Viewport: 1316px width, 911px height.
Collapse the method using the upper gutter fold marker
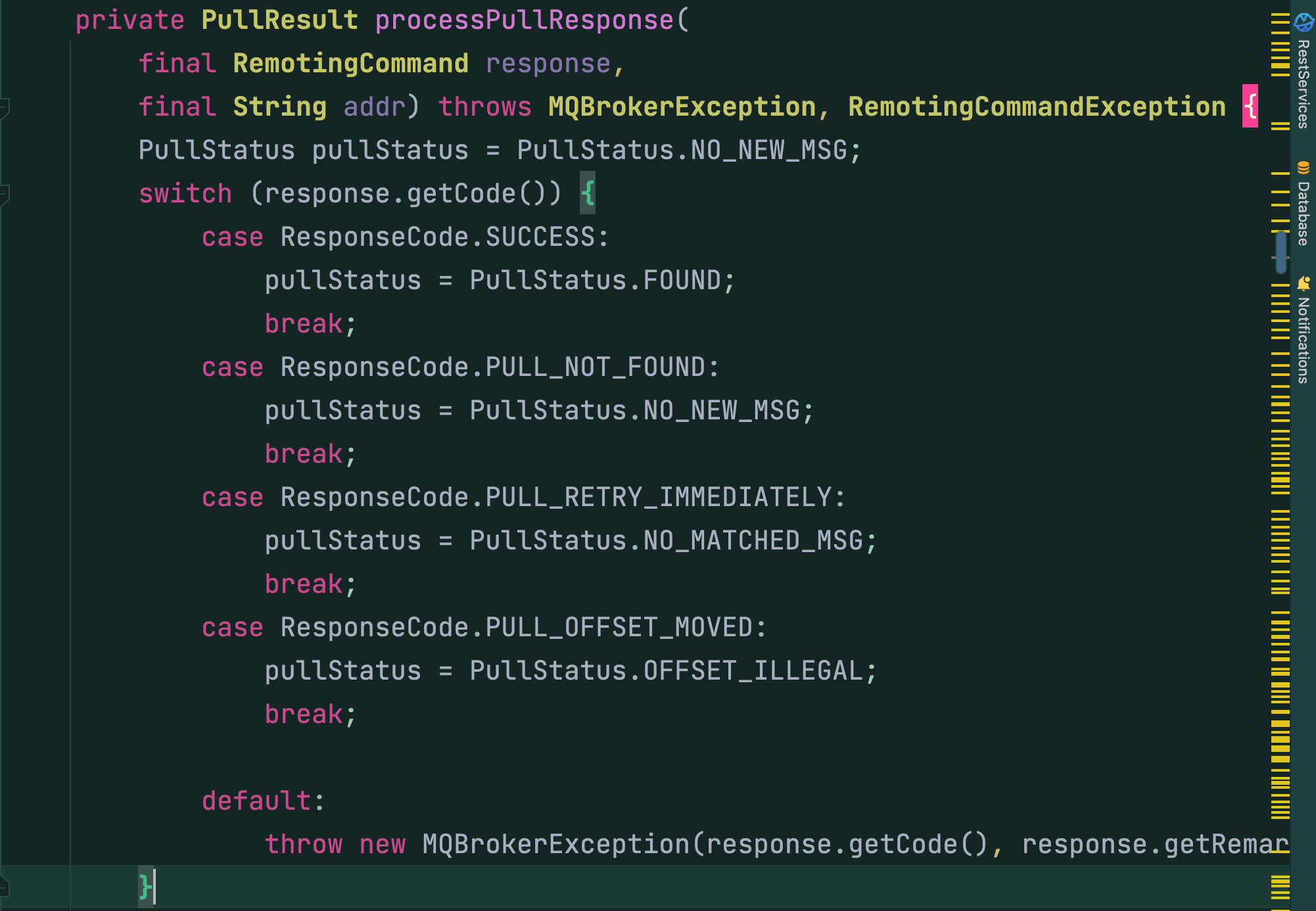pos(4,105)
